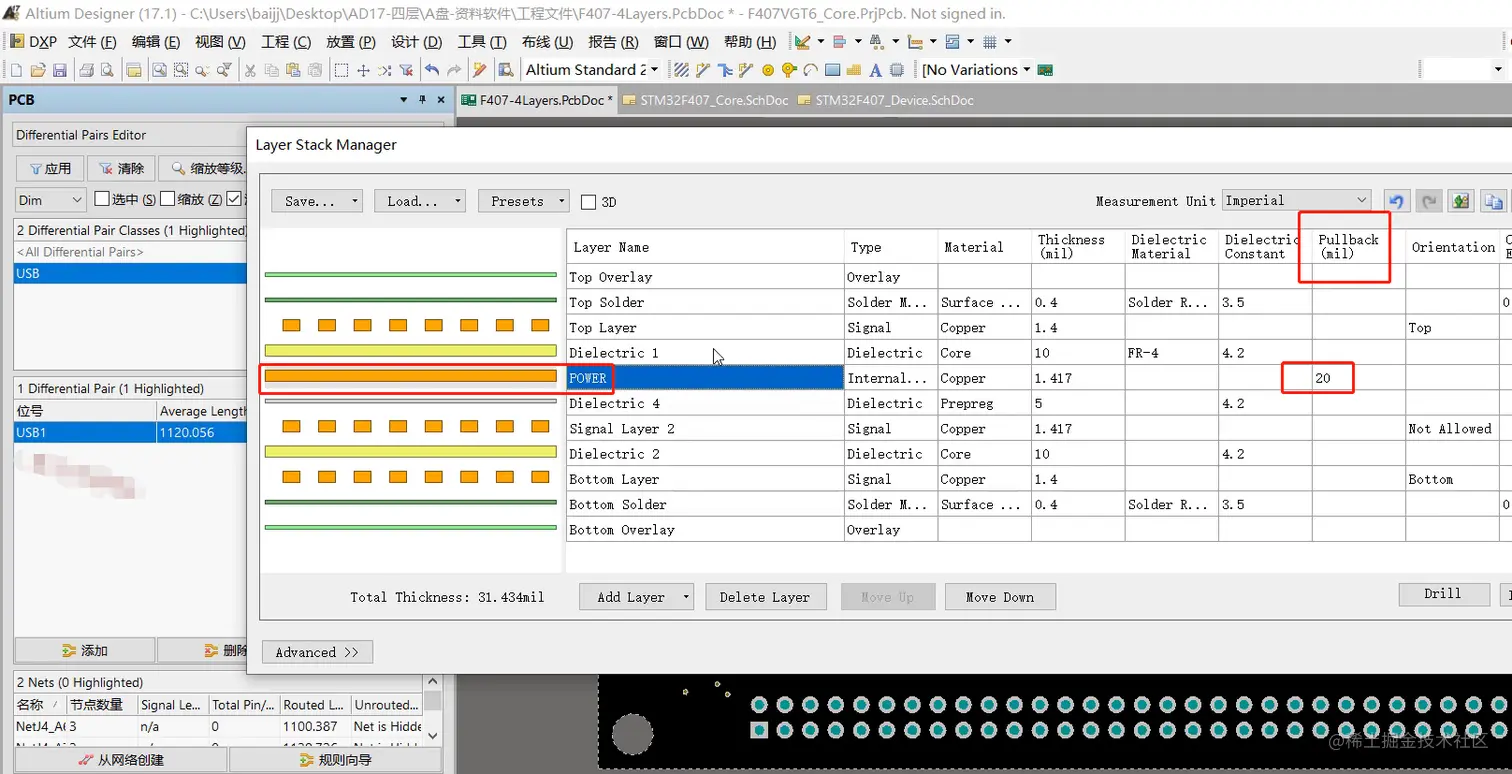Undo in Layer Stack Manager

(1396, 201)
